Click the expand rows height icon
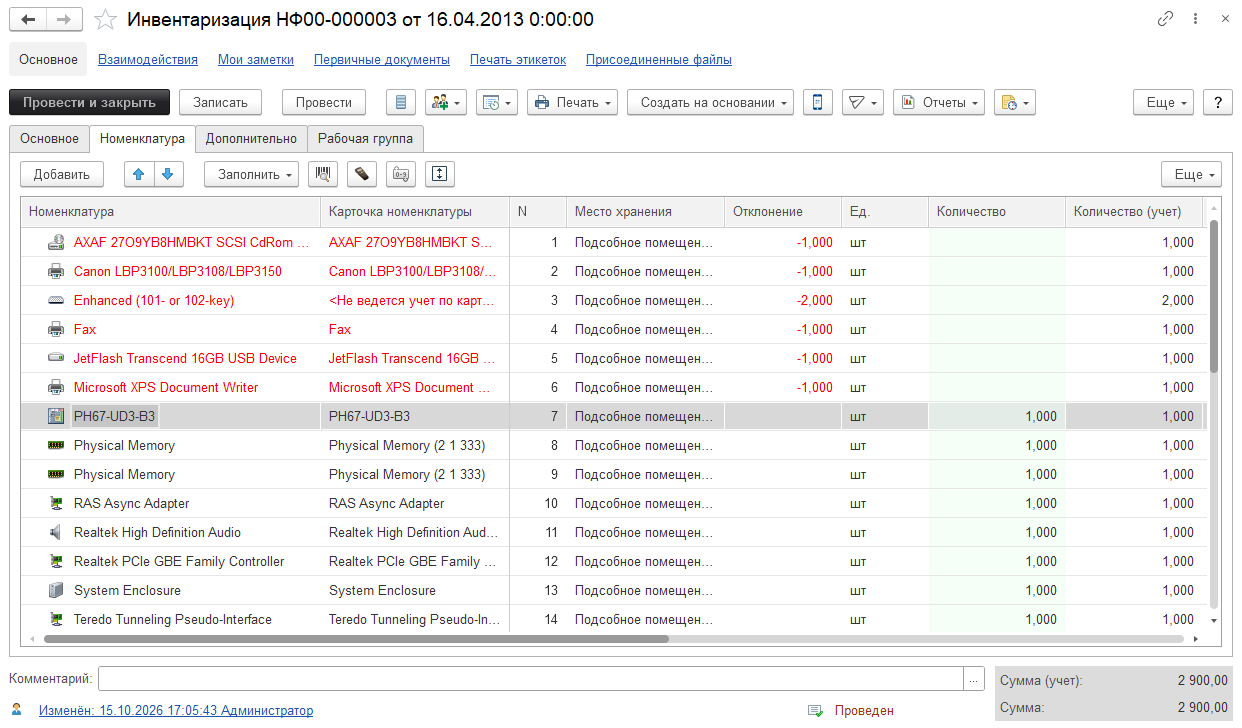Image resolution: width=1242 pixels, height=728 pixels. click(440, 174)
